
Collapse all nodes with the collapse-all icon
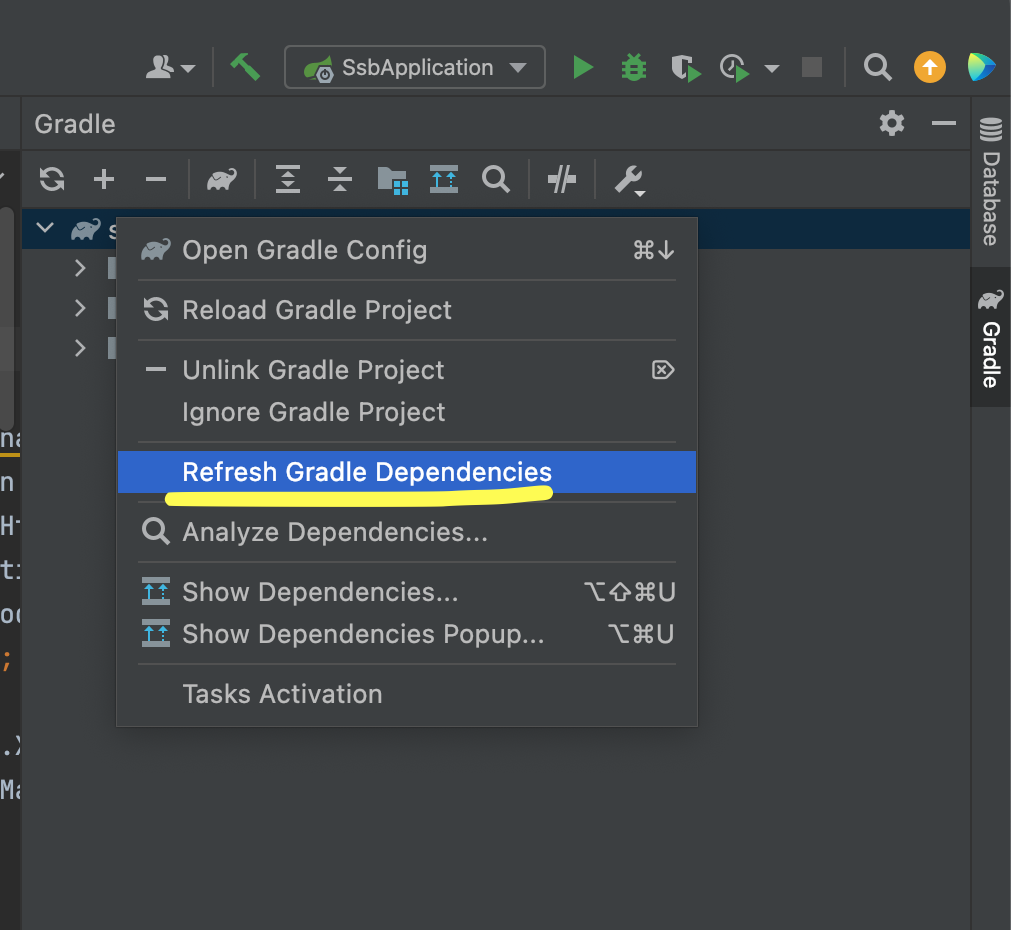click(x=339, y=179)
